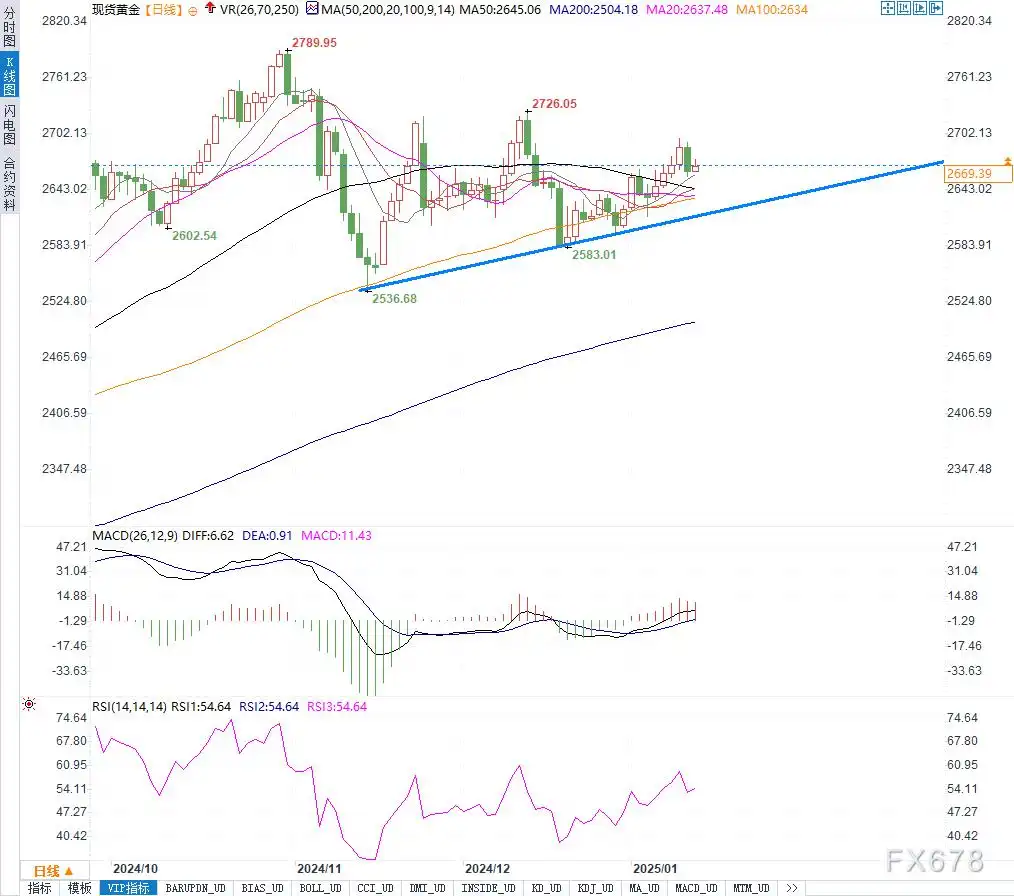Click the 现货黄金 instrument title
The height and width of the screenshot is (896, 1014).
116,10
